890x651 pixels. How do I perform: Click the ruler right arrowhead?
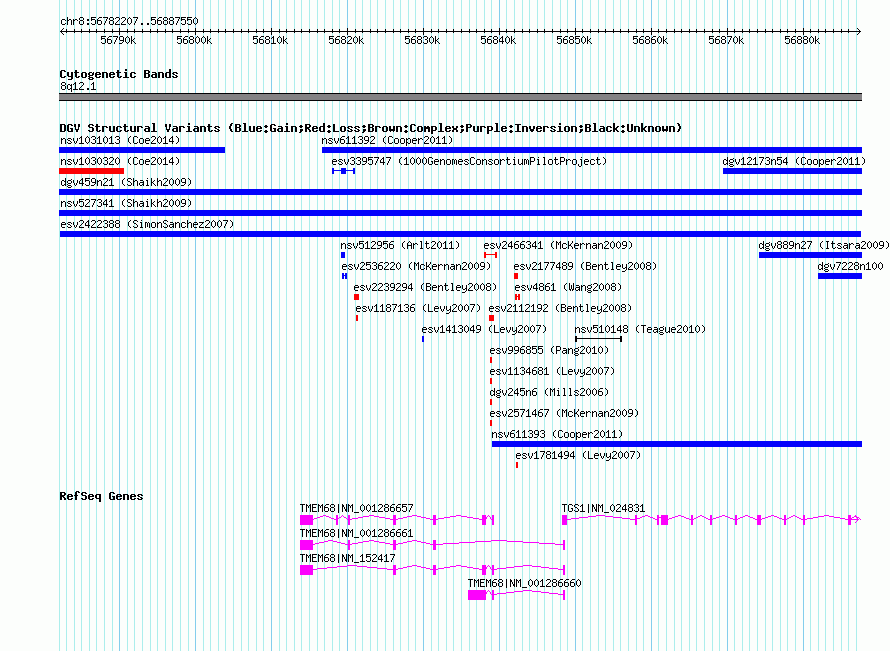(x=859, y=32)
